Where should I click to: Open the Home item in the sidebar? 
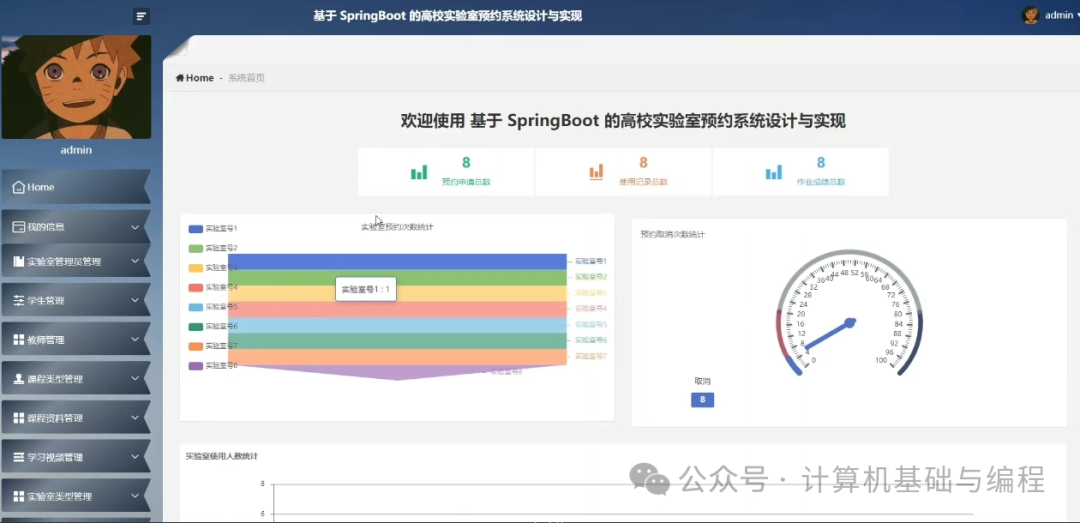74,187
